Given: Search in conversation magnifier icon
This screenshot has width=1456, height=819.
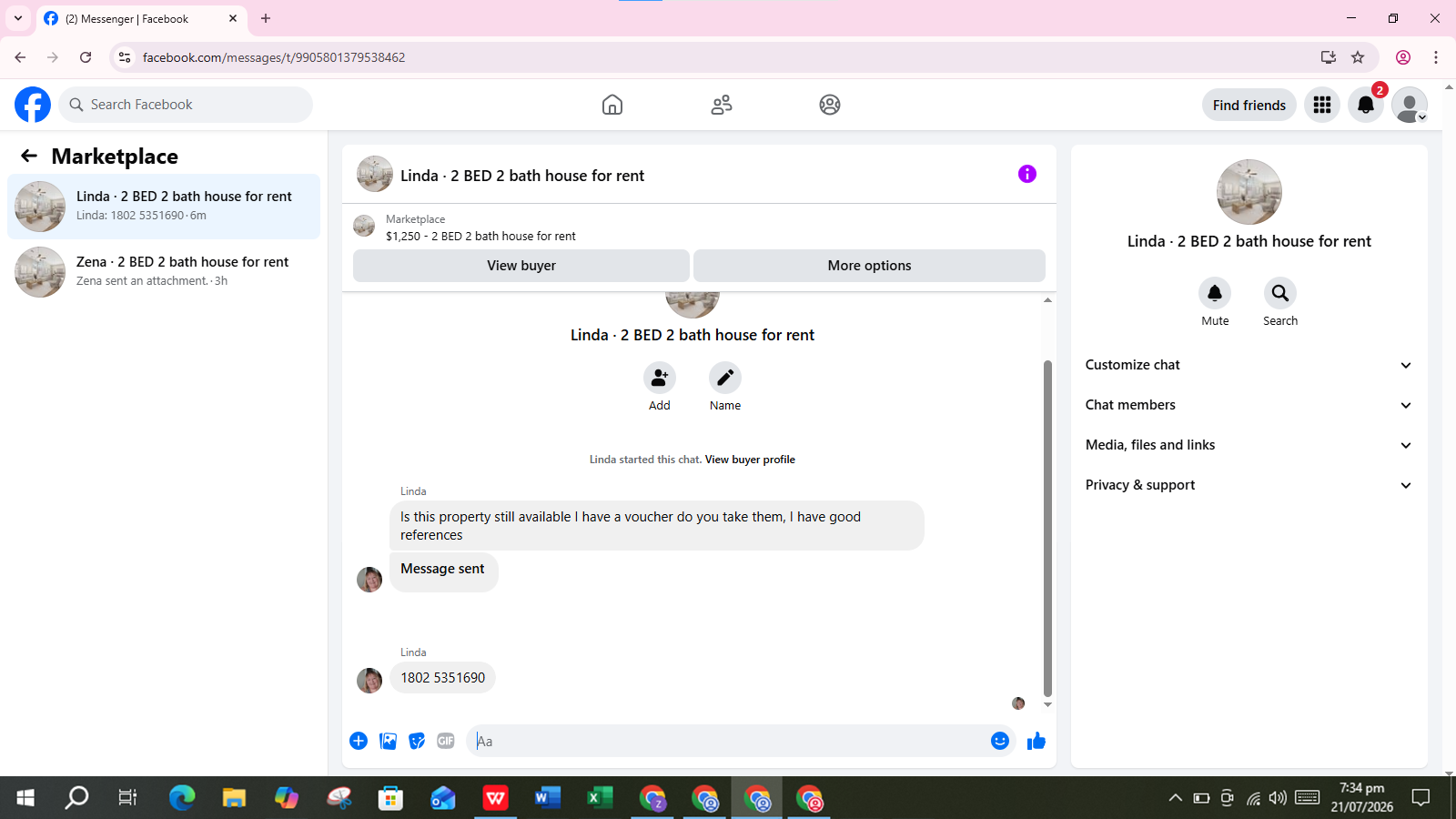Looking at the screenshot, I should [1280, 292].
